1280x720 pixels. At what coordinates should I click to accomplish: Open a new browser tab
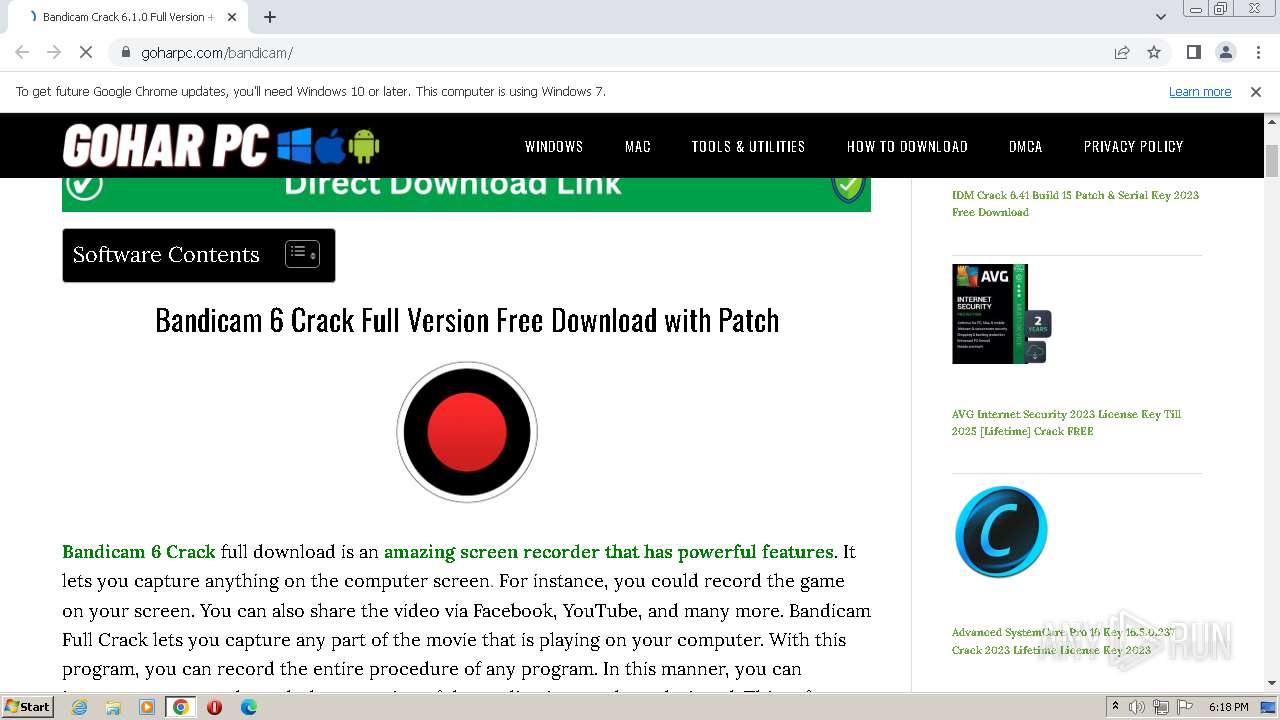pyautogui.click(x=270, y=17)
